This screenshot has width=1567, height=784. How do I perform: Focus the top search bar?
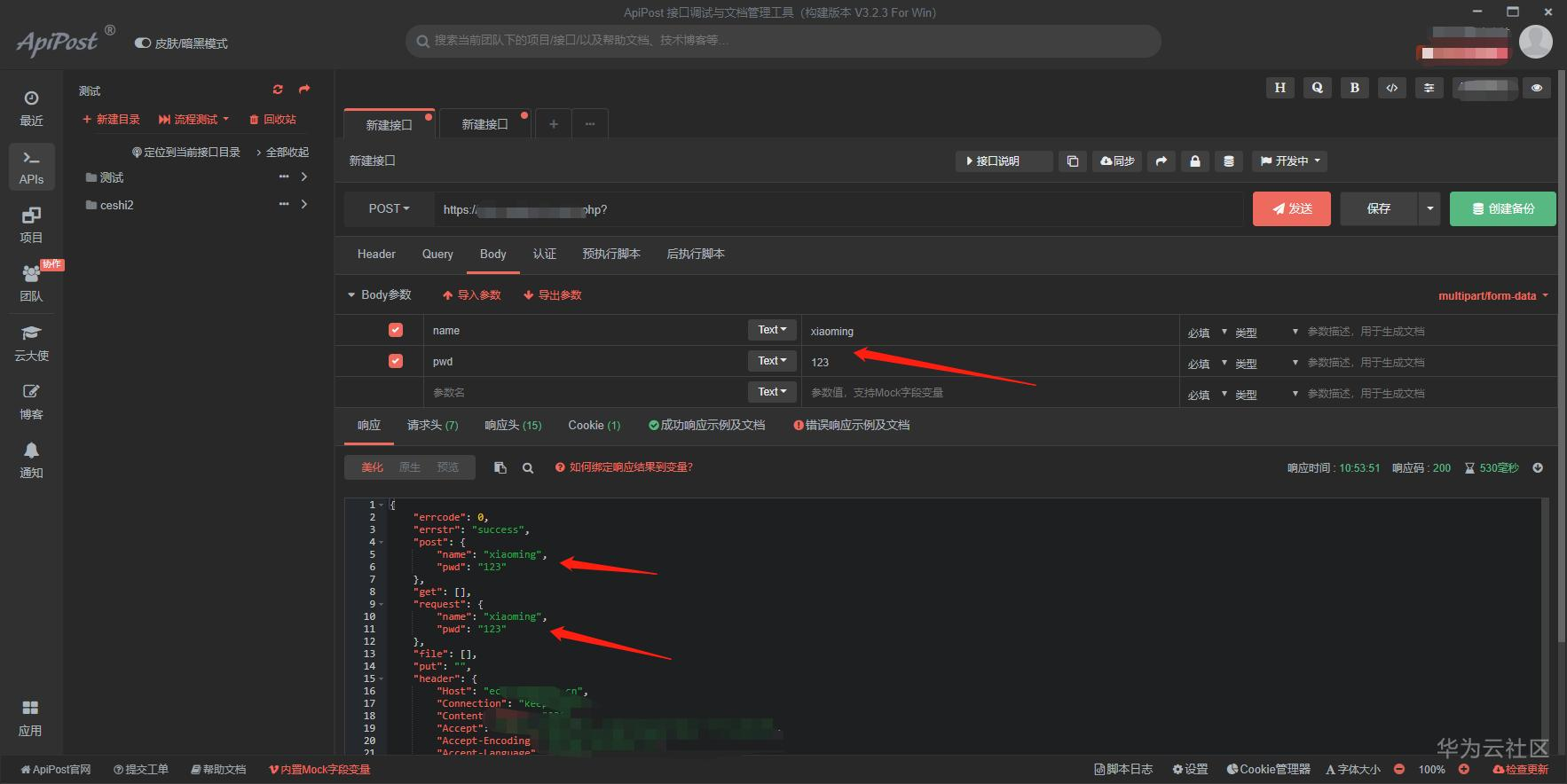pos(783,41)
